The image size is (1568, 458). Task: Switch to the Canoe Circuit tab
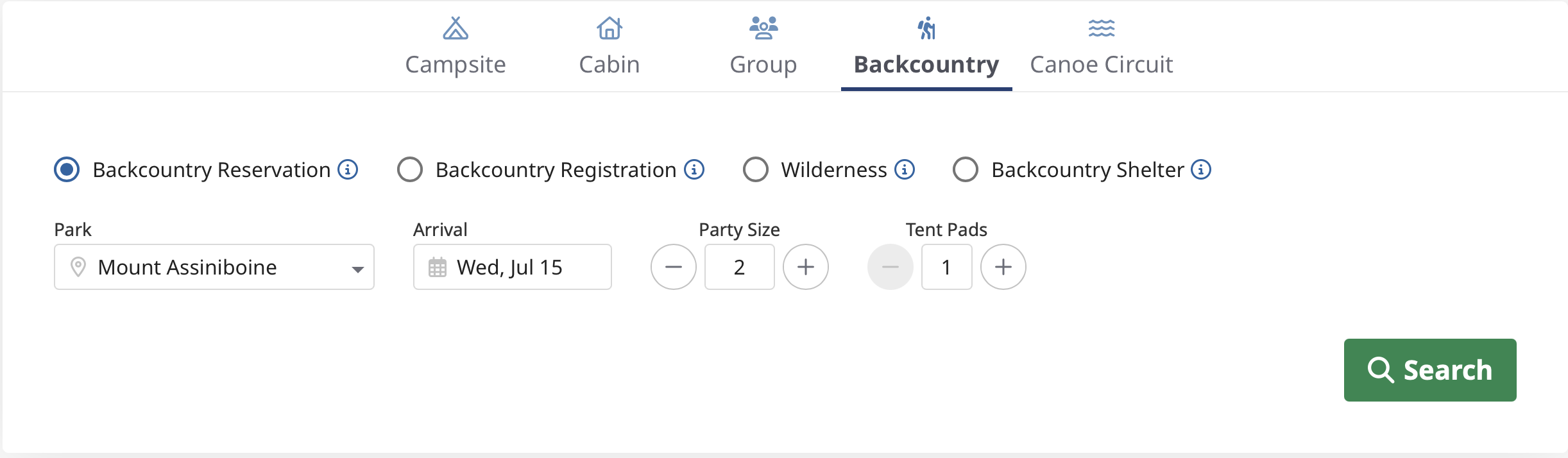(1101, 64)
